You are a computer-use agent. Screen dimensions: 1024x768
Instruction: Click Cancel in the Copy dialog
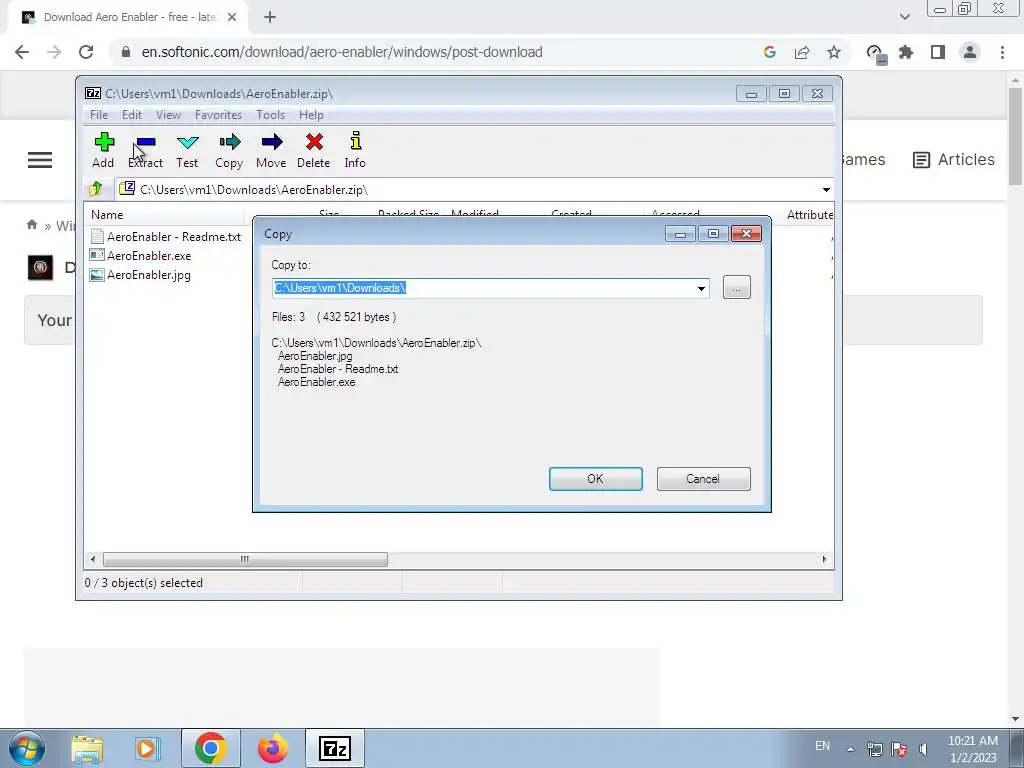point(703,479)
